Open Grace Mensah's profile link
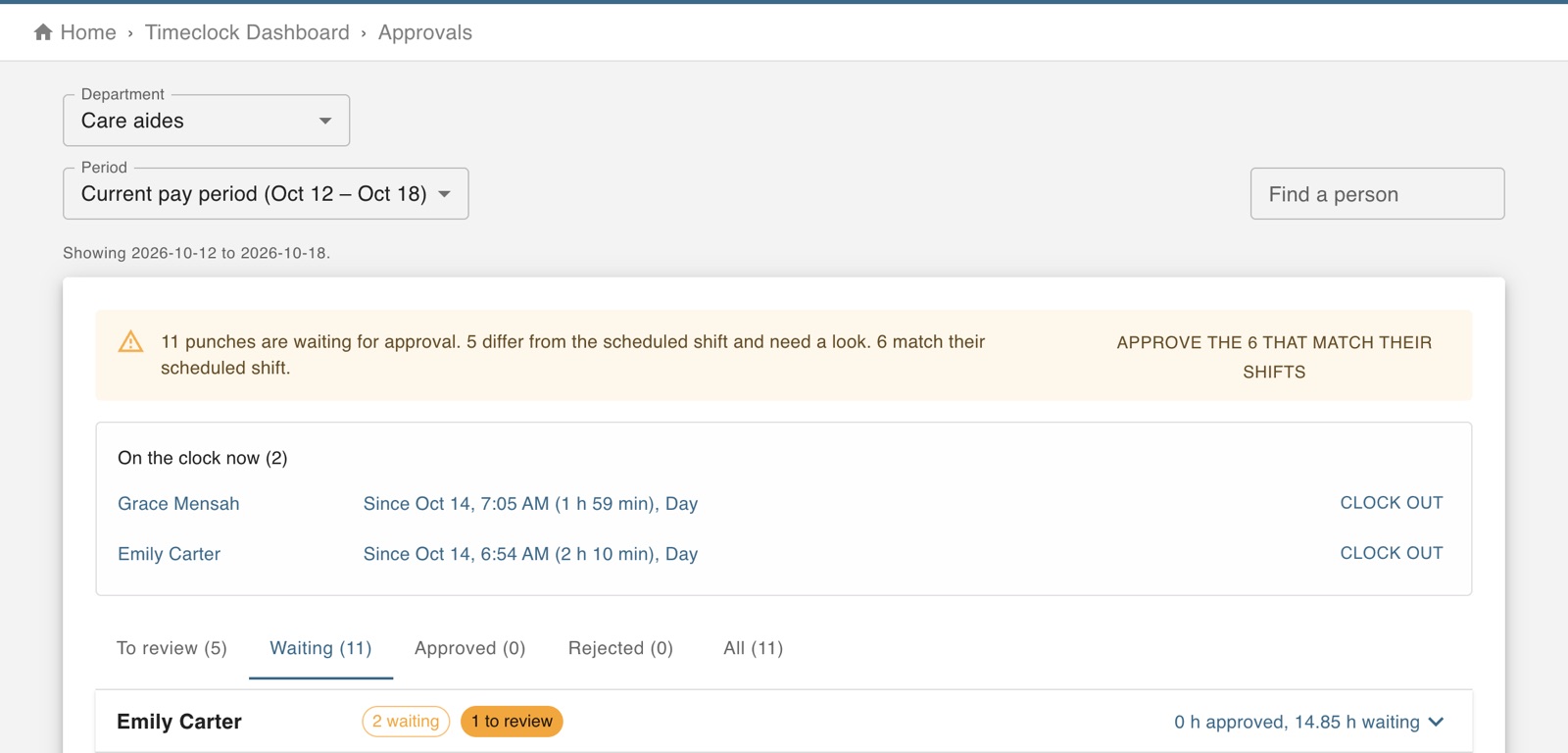This screenshot has width=1568, height=753. 178,504
